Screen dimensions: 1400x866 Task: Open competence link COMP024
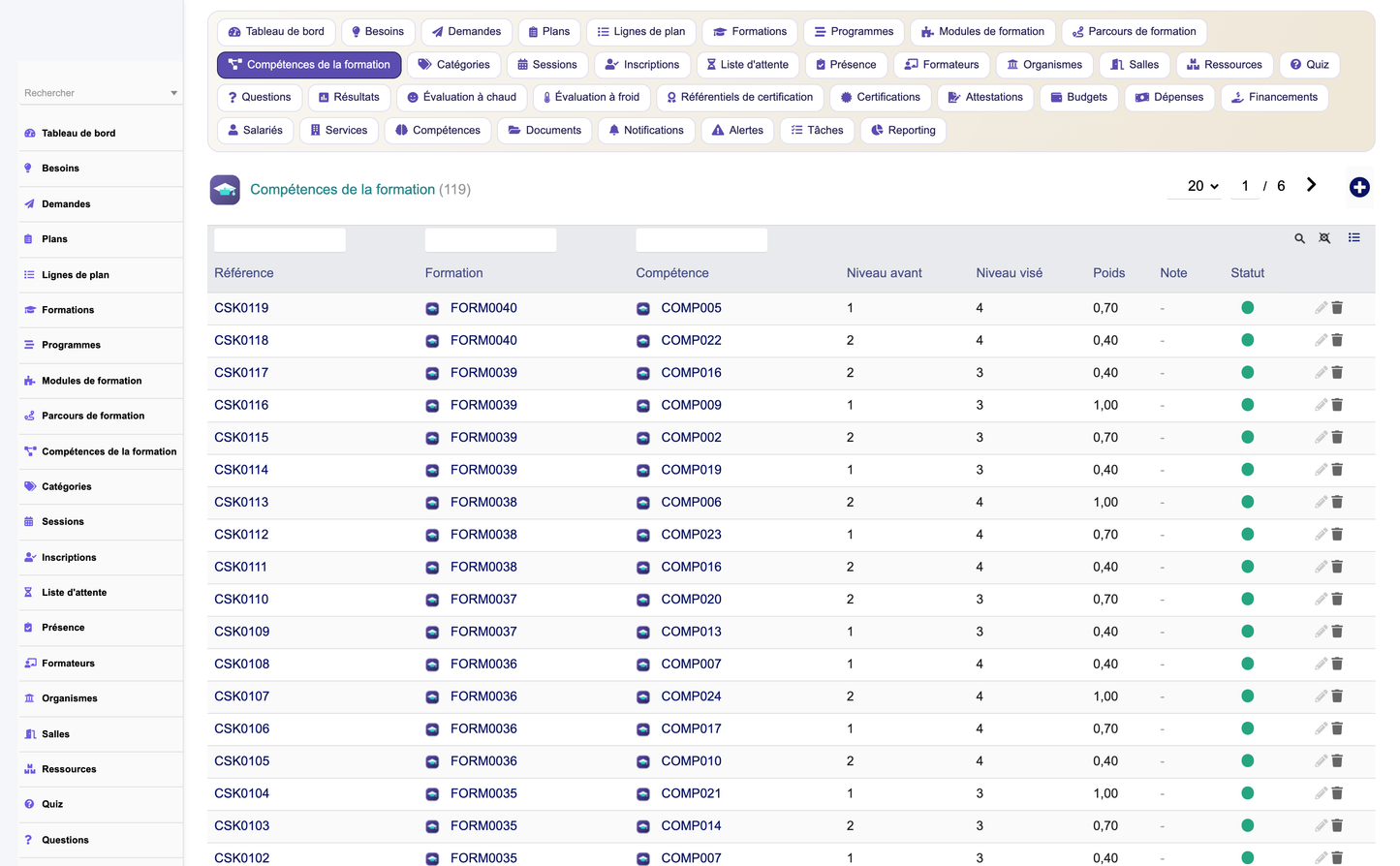691,696
